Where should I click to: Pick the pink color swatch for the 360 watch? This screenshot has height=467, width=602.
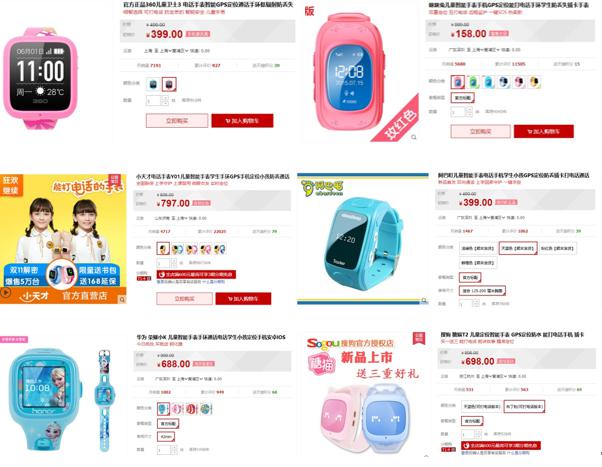[169, 84]
